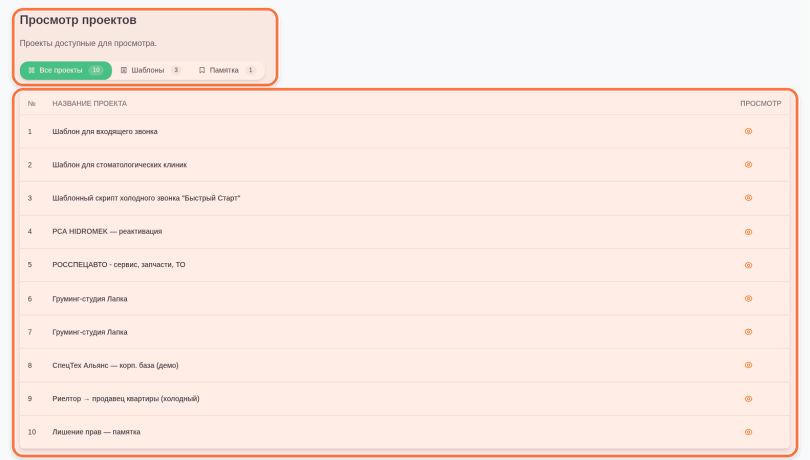Open preview eye icon for РОССПЕЦАВТО row
The width and height of the screenshot is (810, 460).
click(x=748, y=265)
